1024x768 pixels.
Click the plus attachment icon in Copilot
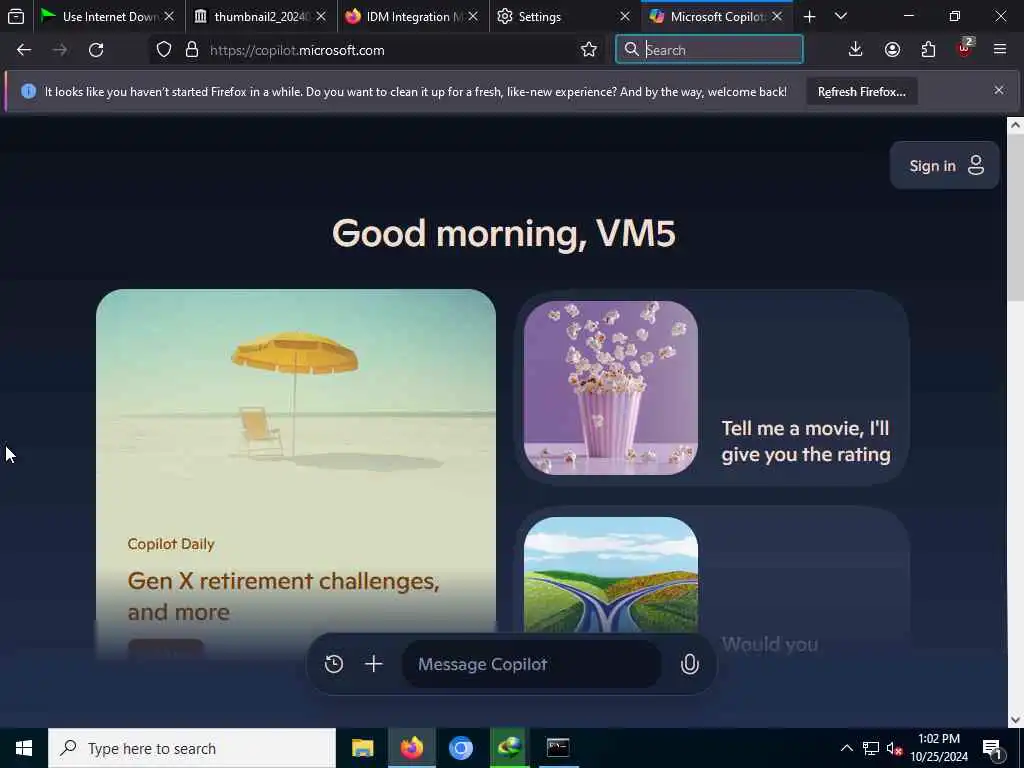[x=374, y=664]
